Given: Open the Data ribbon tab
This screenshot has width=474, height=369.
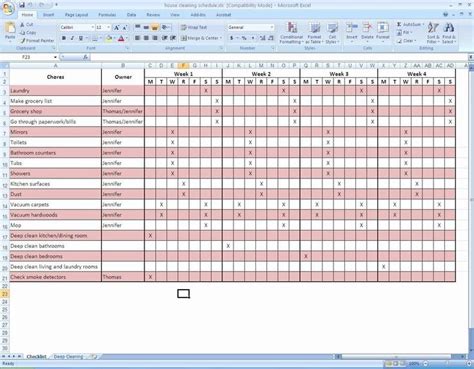Looking at the screenshot, I should pos(131,15).
